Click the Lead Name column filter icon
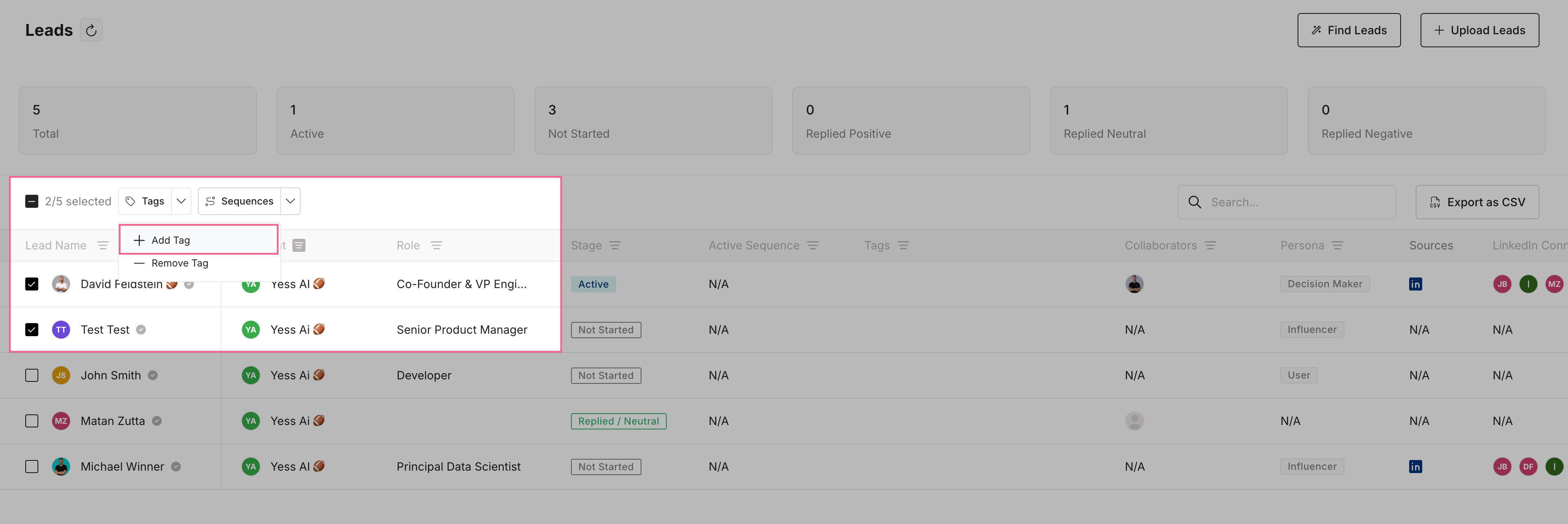 coord(103,246)
